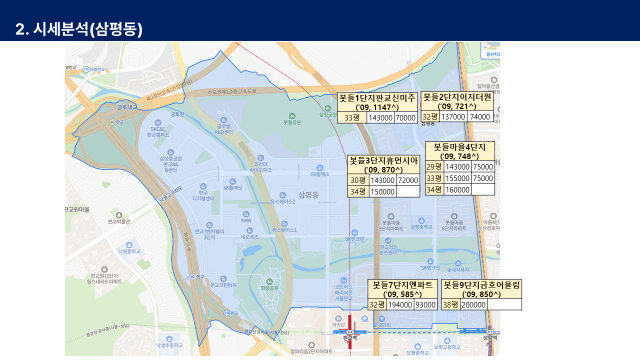Click the 봇들1단지판교신미주 header cell
The height and width of the screenshot is (360, 640).
point(378,102)
